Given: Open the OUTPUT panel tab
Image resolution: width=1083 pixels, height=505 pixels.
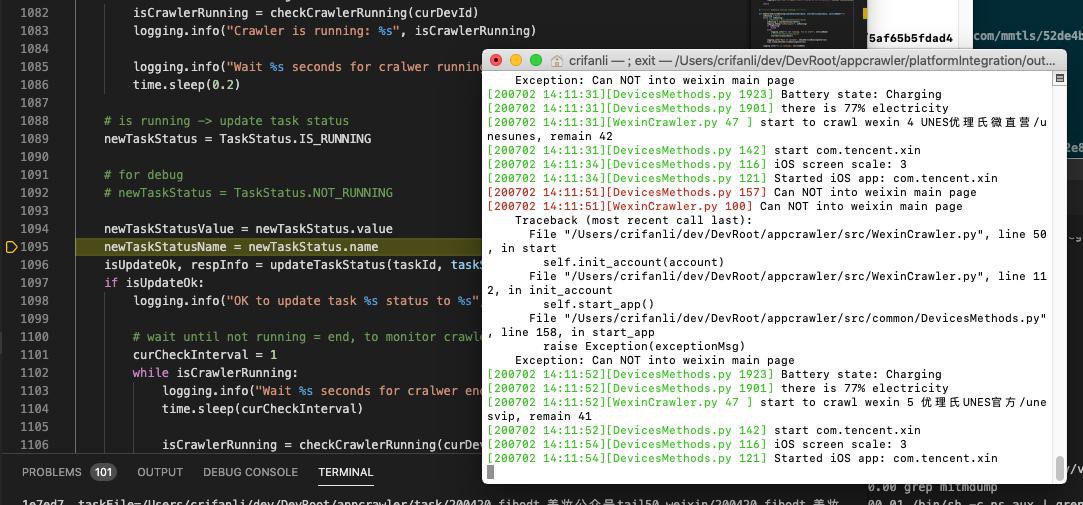Looking at the screenshot, I should click(x=160, y=472).
